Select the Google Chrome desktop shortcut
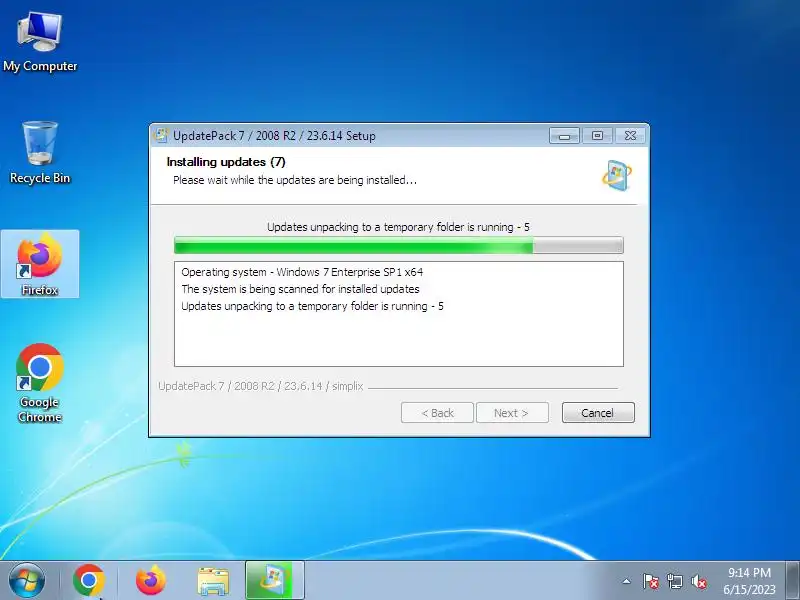This screenshot has width=800, height=600. [40, 383]
